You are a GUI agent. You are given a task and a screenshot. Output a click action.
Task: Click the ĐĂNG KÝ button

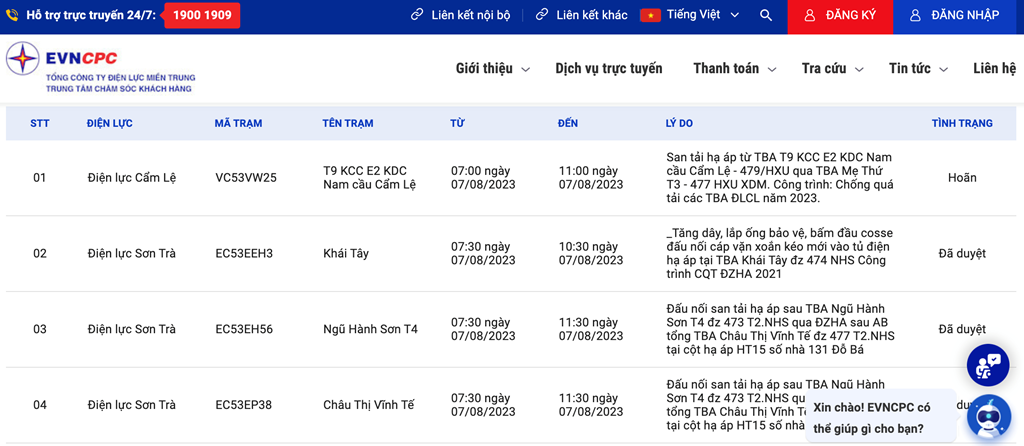(840, 16)
